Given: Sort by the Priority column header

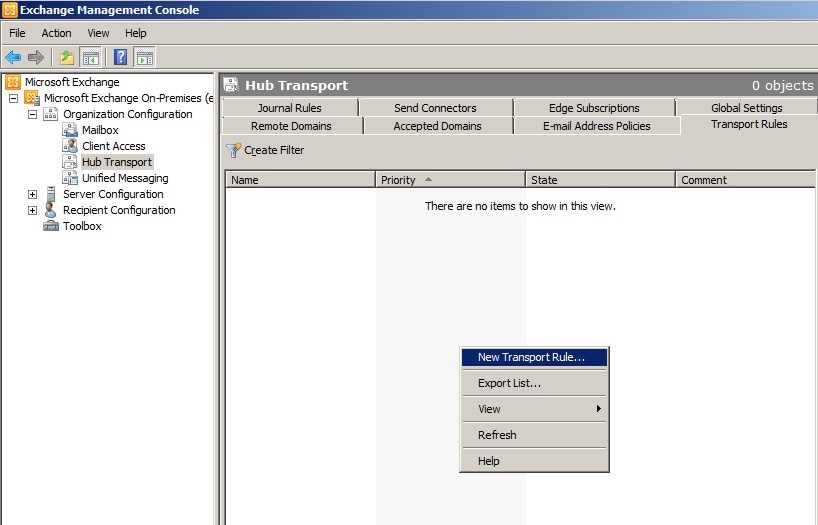Looking at the screenshot, I should pyautogui.click(x=450, y=180).
